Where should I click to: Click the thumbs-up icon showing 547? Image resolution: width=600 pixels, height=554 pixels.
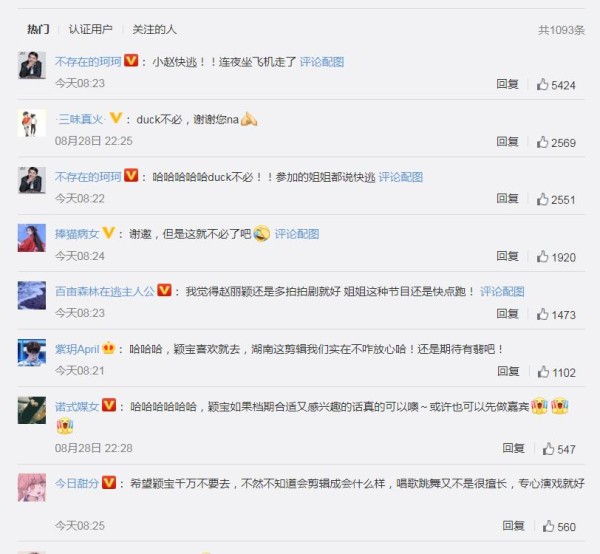pos(548,449)
